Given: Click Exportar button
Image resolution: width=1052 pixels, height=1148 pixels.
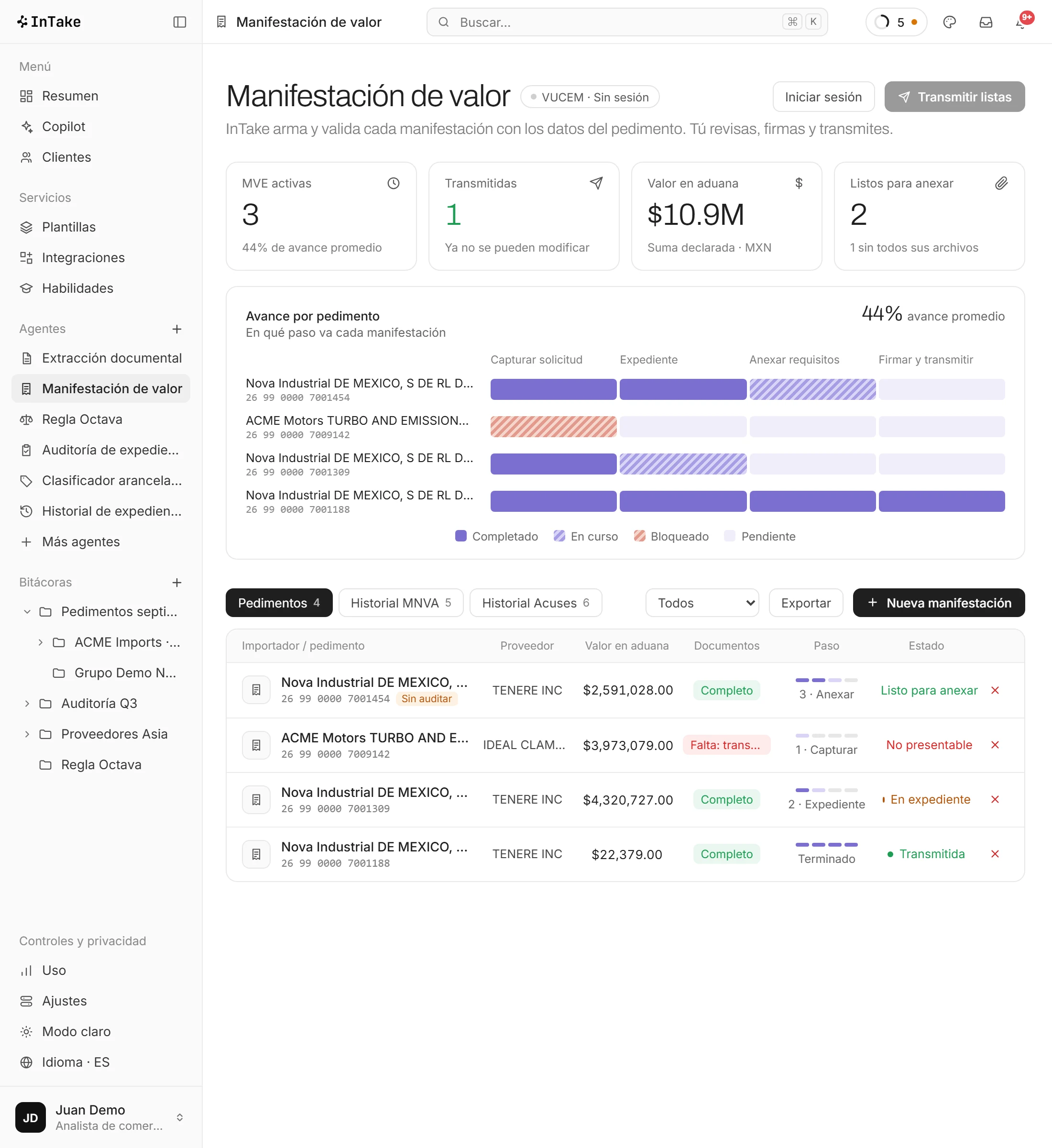Looking at the screenshot, I should [x=806, y=603].
